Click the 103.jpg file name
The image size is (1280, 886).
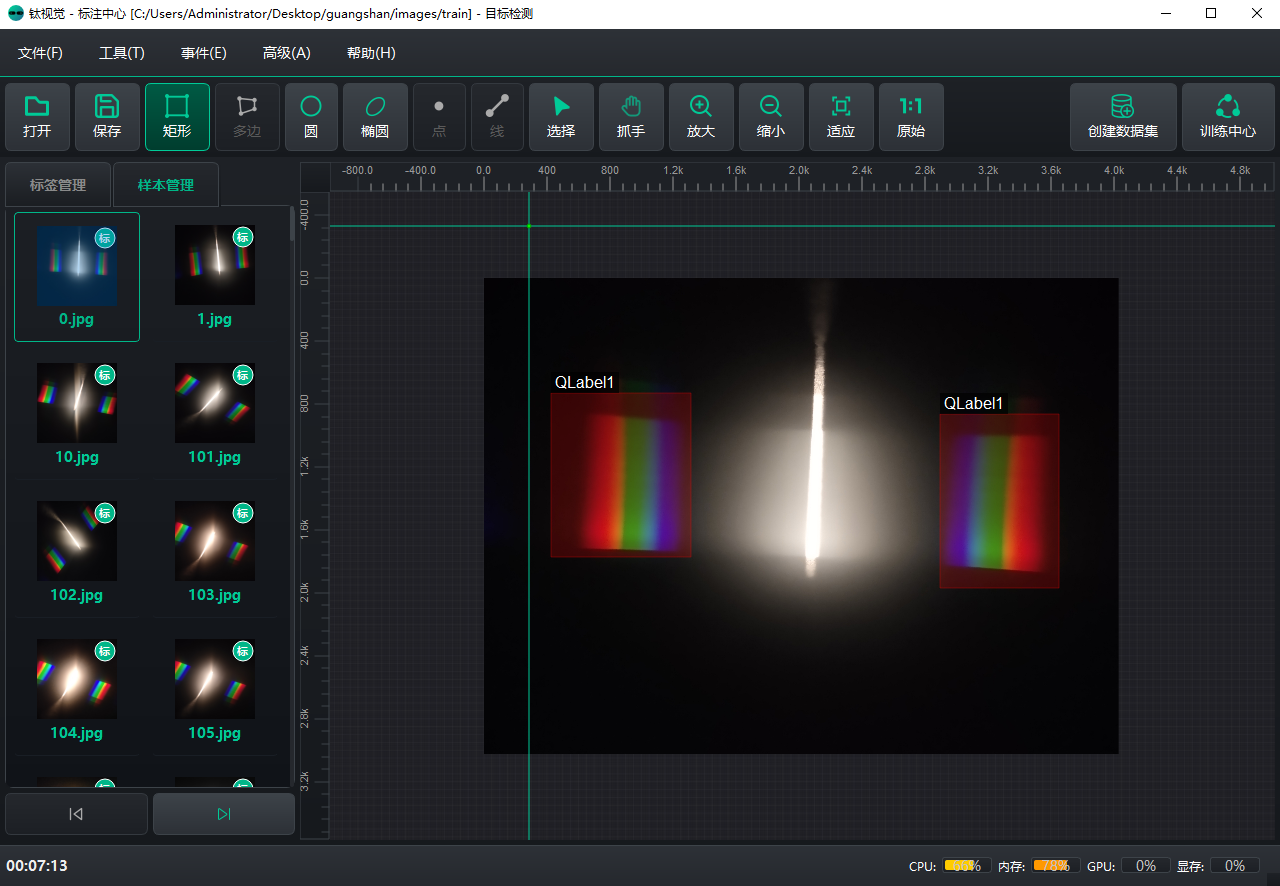pos(215,595)
